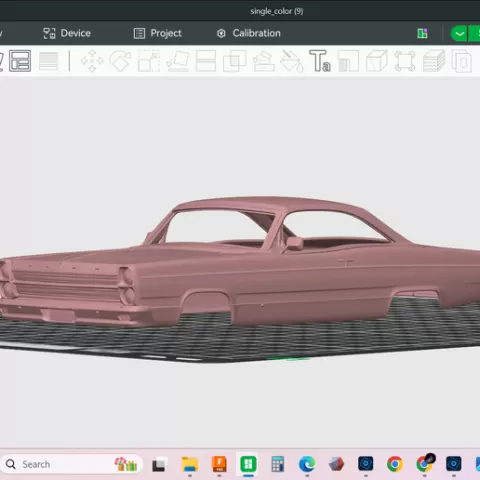Activate the Lay on Face tool
480x480 pixels.
click(x=178, y=61)
